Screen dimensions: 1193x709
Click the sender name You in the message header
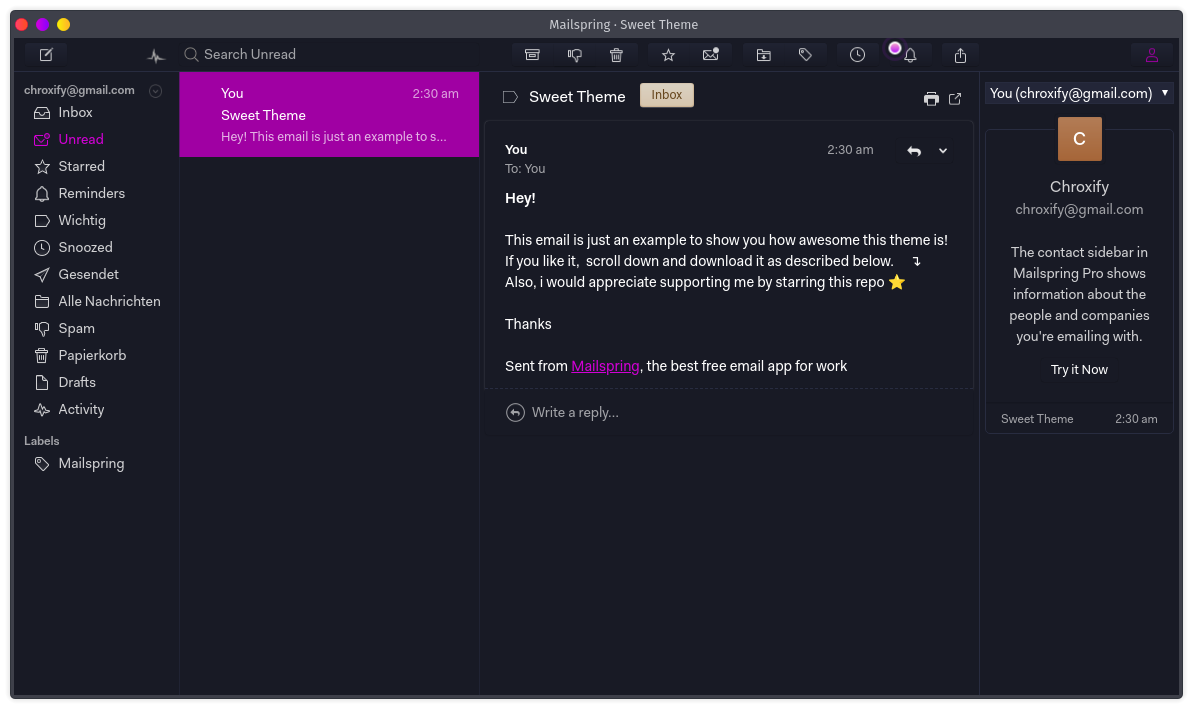coord(516,150)
